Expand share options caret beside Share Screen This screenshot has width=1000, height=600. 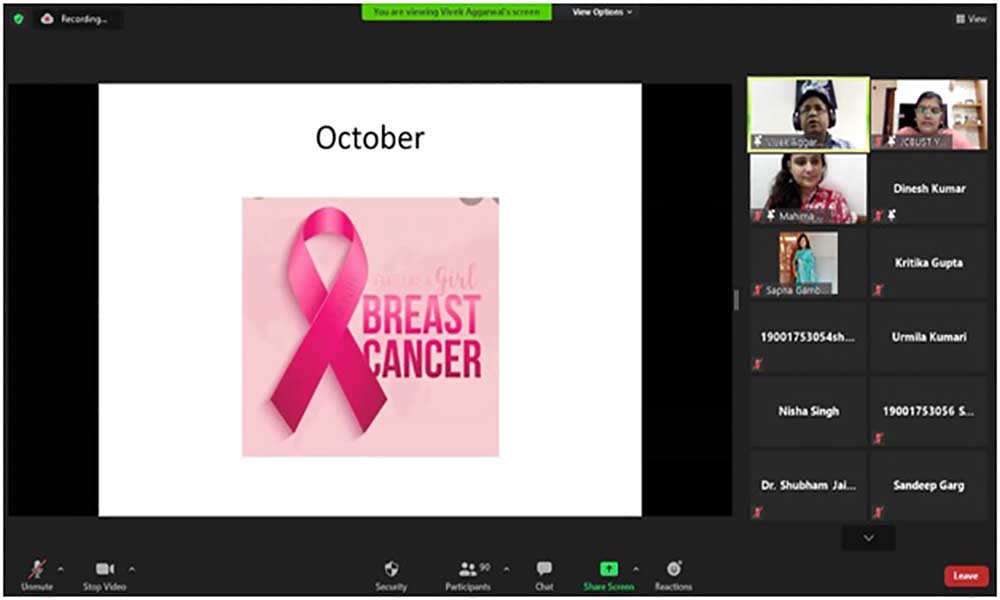click(x=636, y=568)
